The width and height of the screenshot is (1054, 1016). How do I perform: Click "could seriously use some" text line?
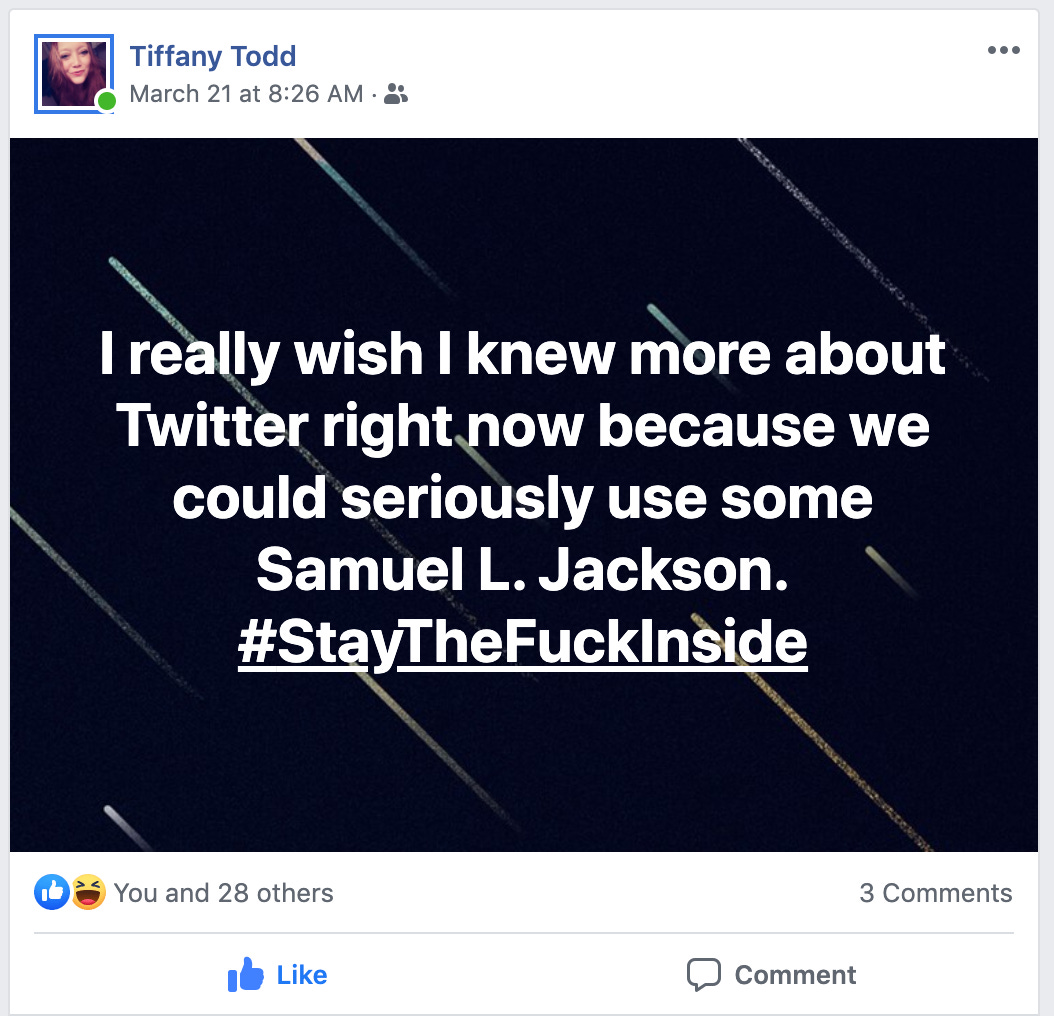[522, 498]
